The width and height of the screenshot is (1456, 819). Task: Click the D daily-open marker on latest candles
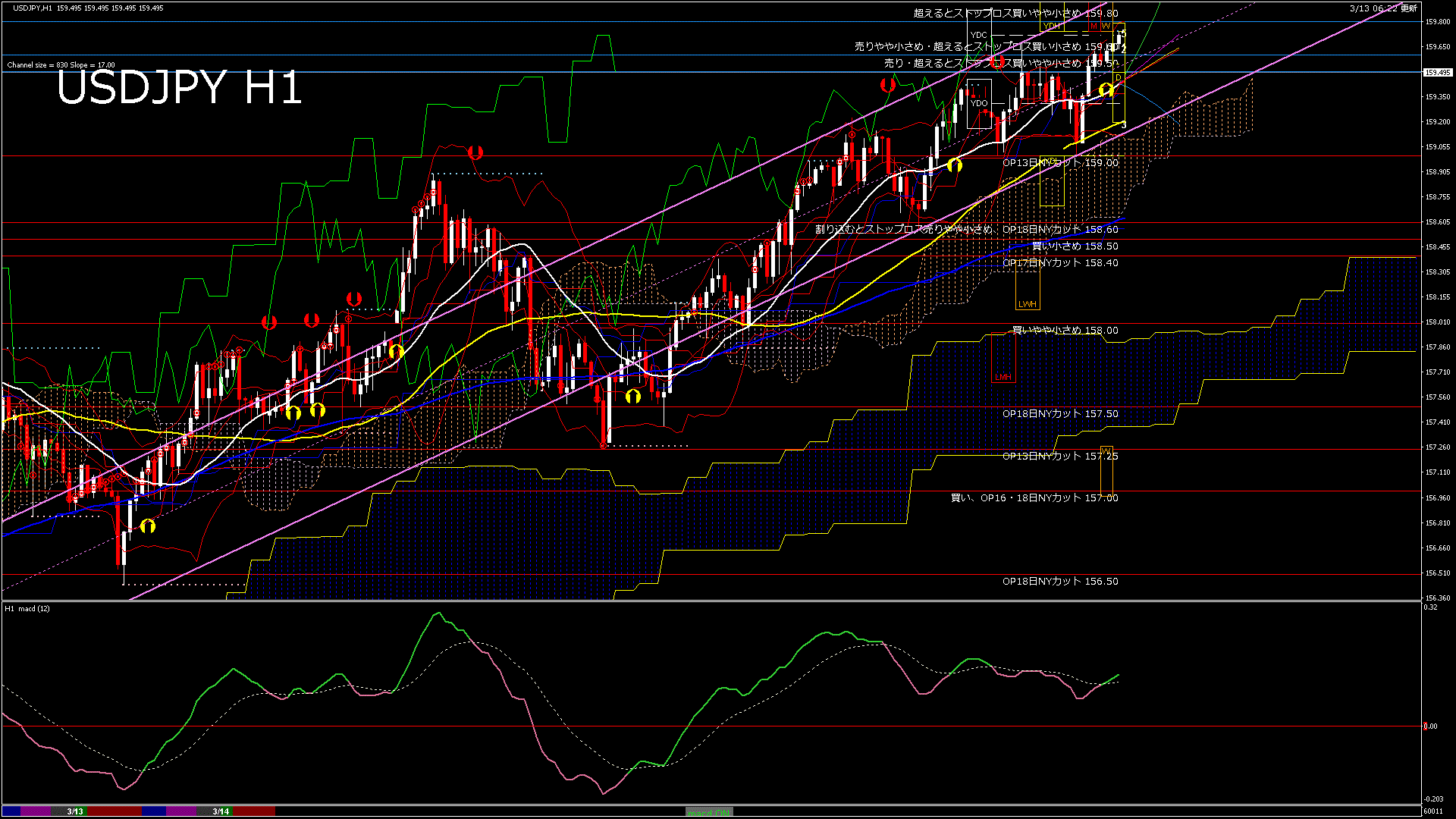pos(1118,77)
